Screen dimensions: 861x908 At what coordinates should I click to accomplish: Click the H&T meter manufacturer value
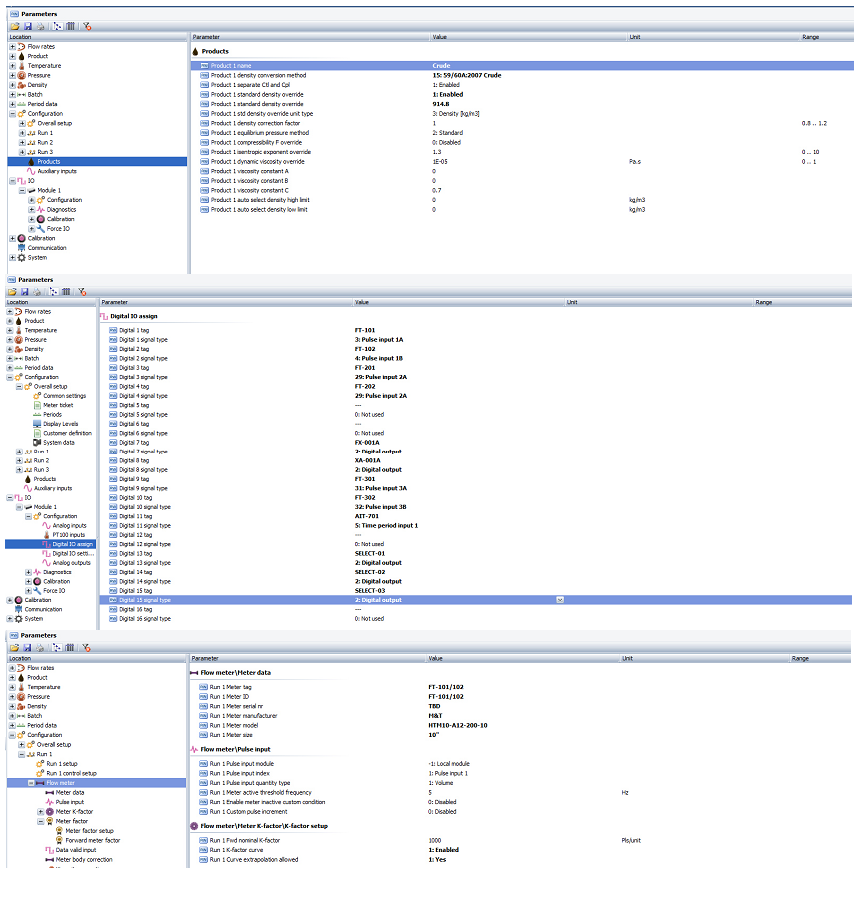click(x=435, y=716)
